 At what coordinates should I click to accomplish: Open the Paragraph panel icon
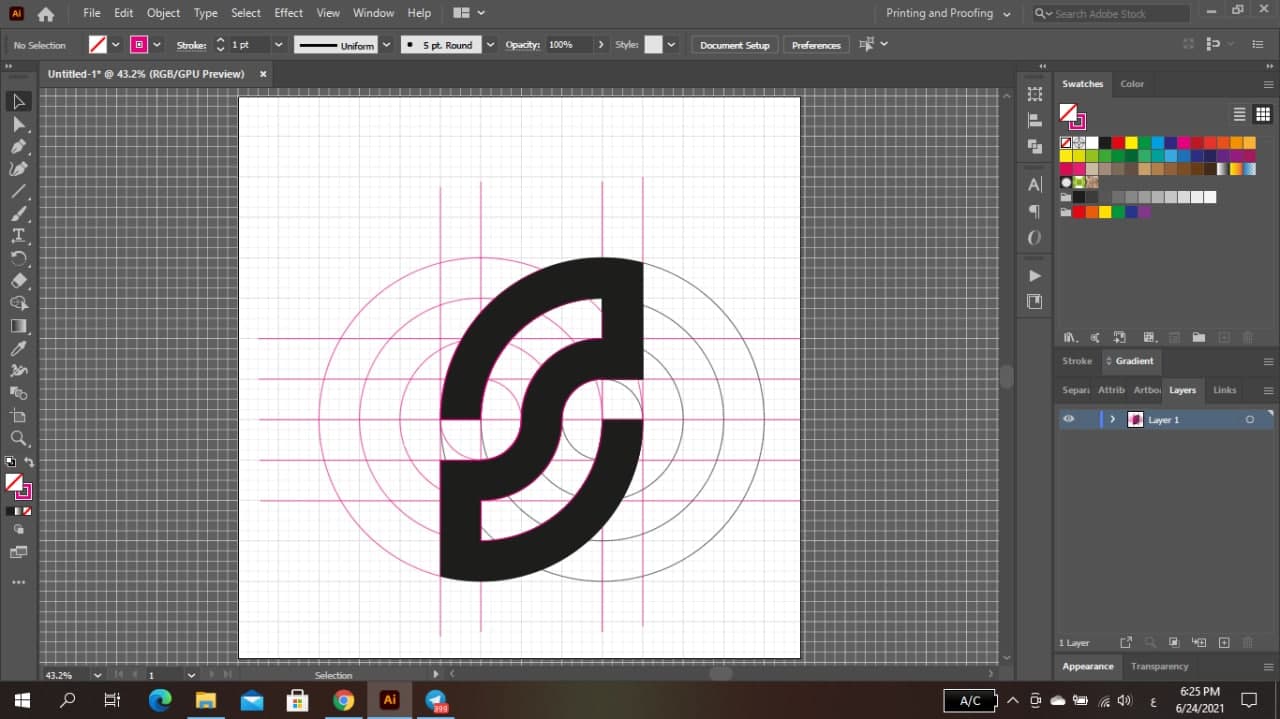coord(1035,211)
